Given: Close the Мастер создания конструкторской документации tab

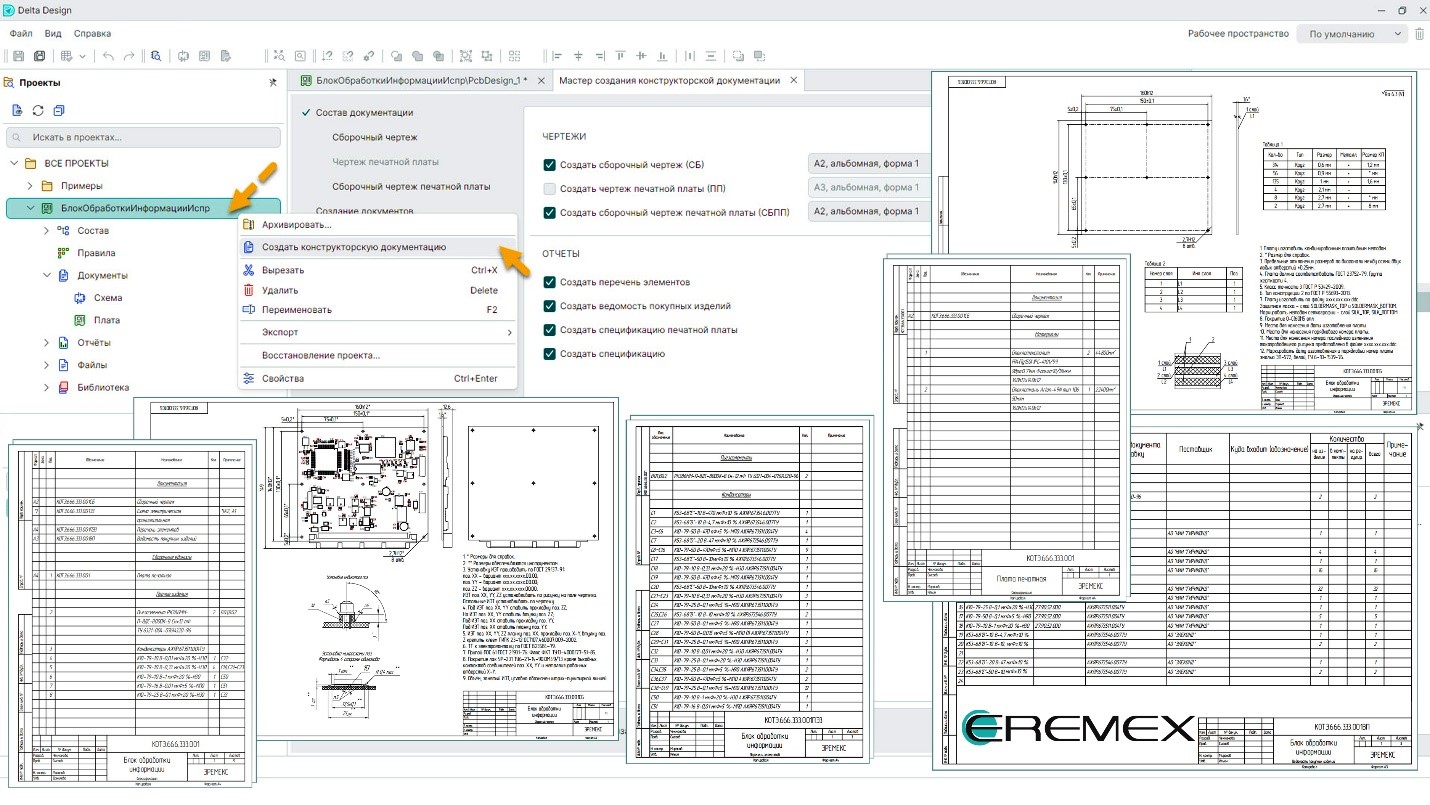Looking at the screenshot, I should [x=794, y=80].
